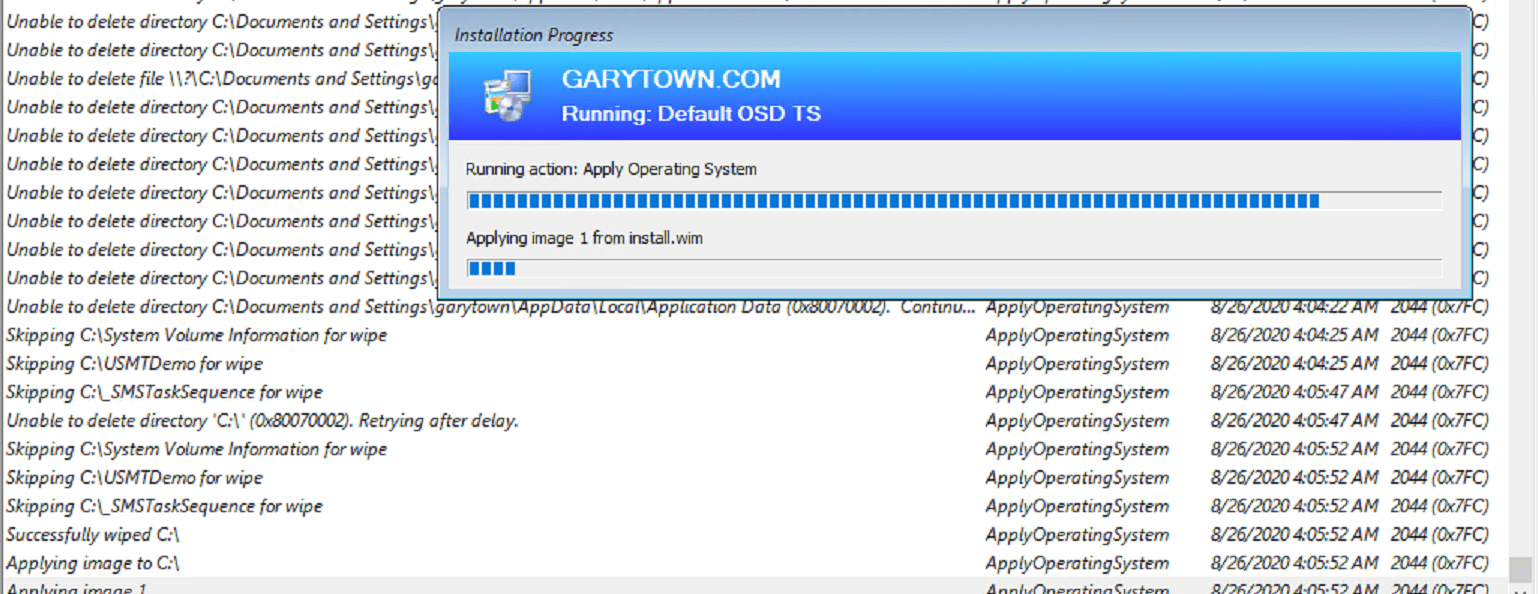This screenshot has width=1538, height=594.
Task: Click the 'Running action: Apply Operating System' label
Action: [611, 169]
